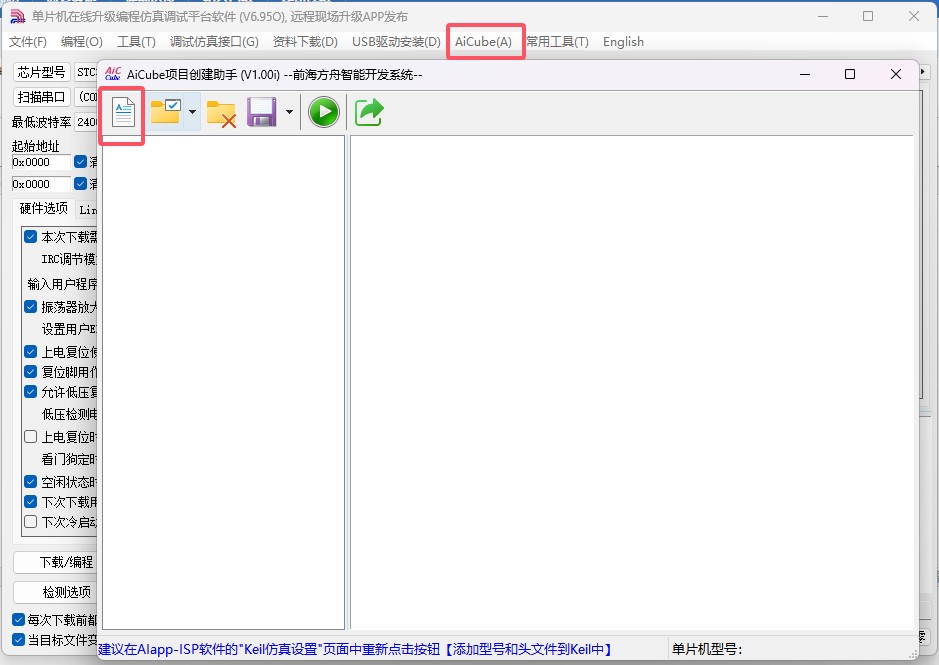Screen dimensions: 939x665
Task: Click the 最低波特率 value box
Action: 86,122
